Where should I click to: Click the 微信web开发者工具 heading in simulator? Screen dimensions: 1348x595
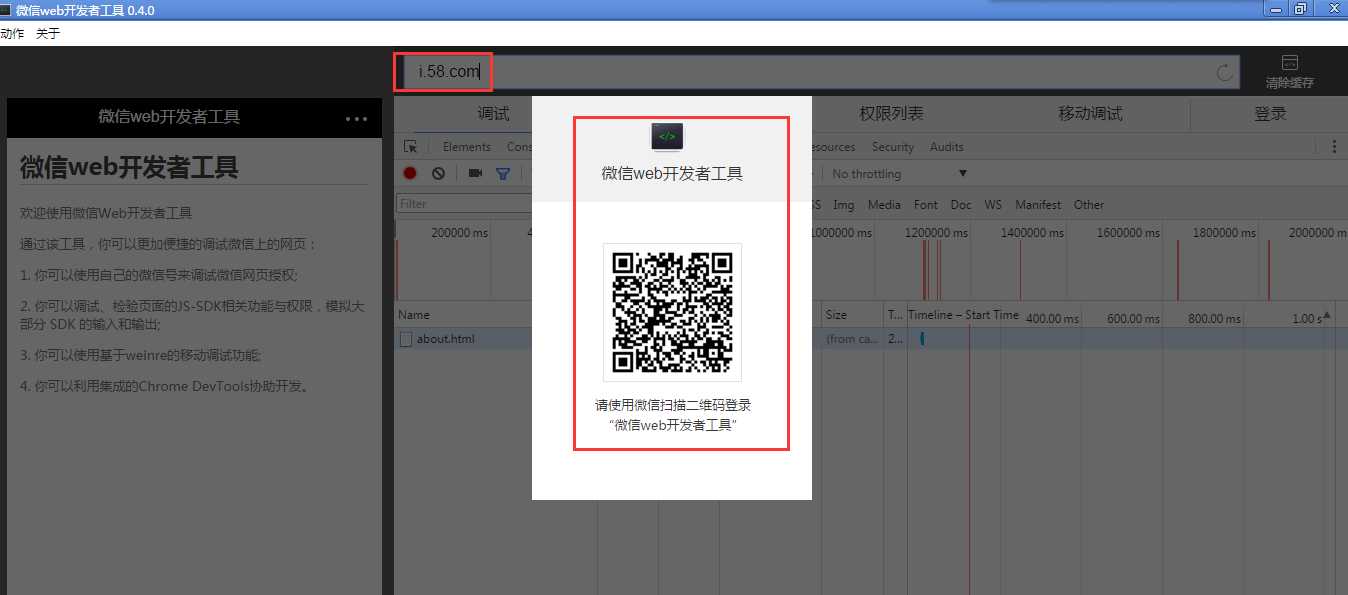pos(129,167)
